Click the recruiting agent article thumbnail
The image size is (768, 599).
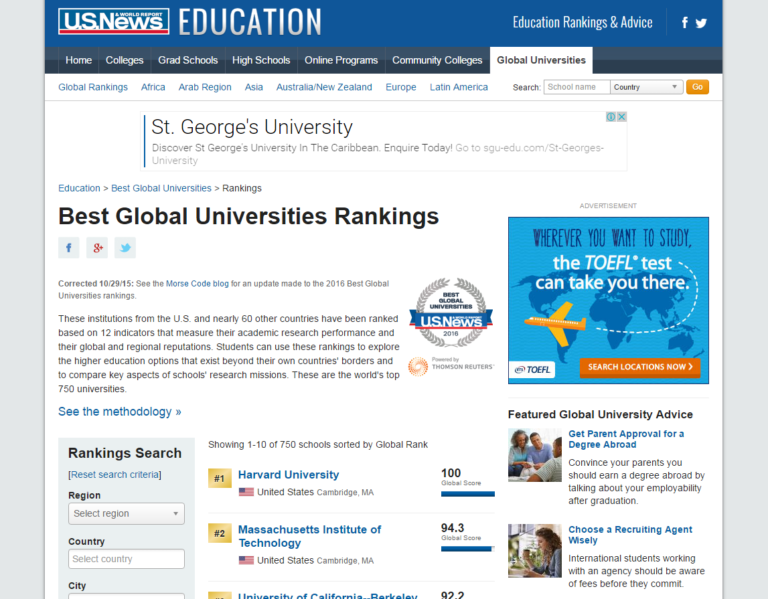click(535, 551)
